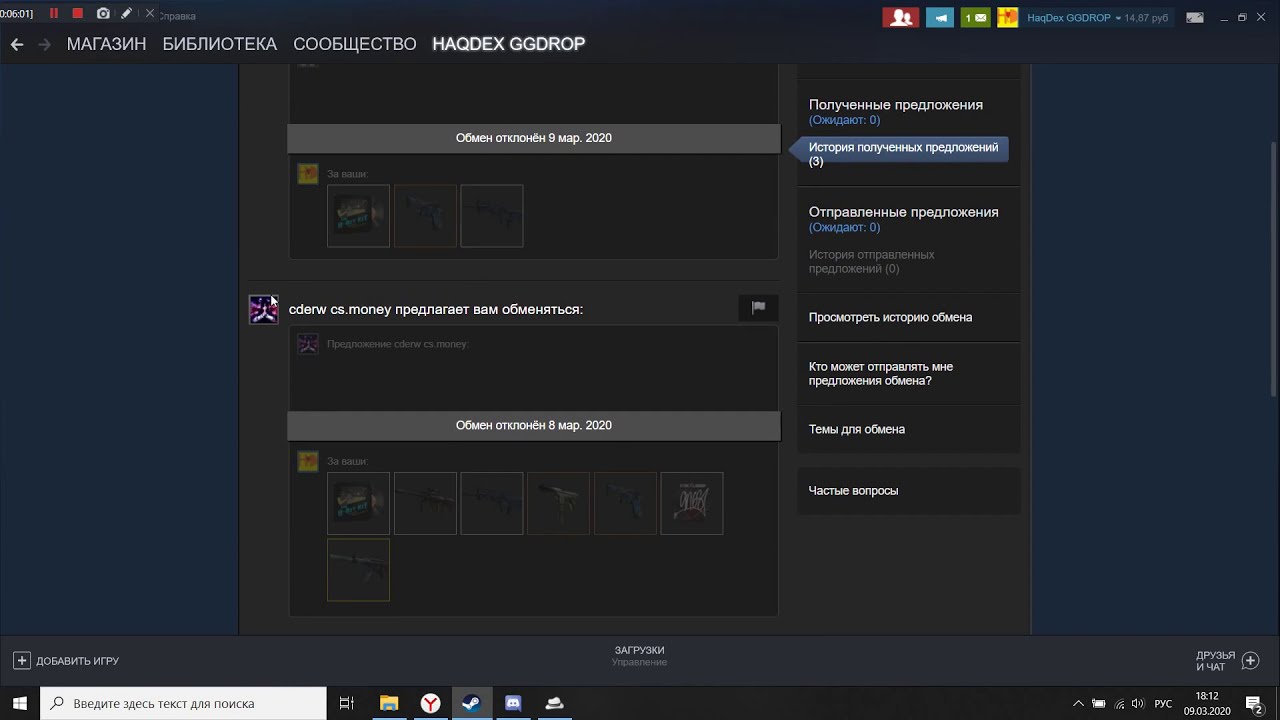This screenshot has width=1280, height=720.
Task: Go forward with the Steam forward arrow
Action: [x=44, y=44]
